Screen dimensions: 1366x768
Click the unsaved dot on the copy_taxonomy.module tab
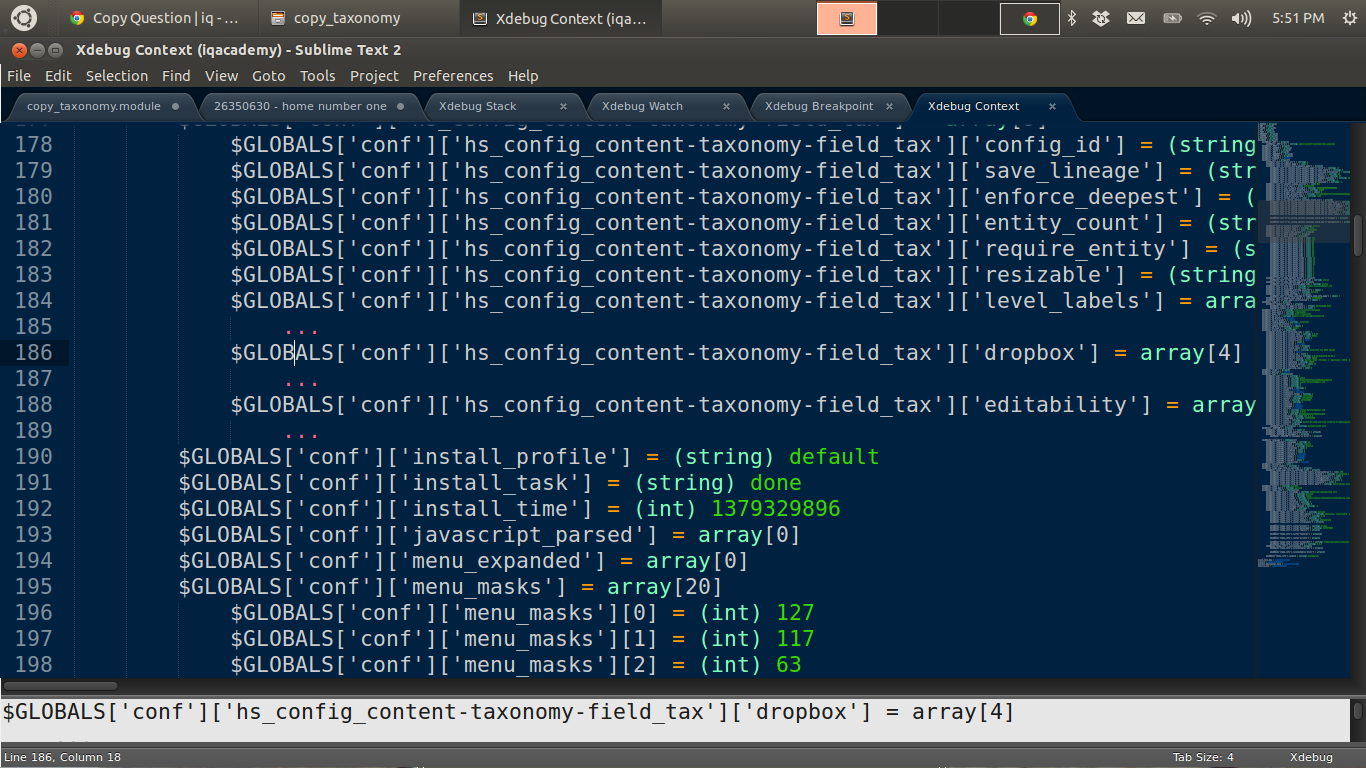[x=176, y=106]
